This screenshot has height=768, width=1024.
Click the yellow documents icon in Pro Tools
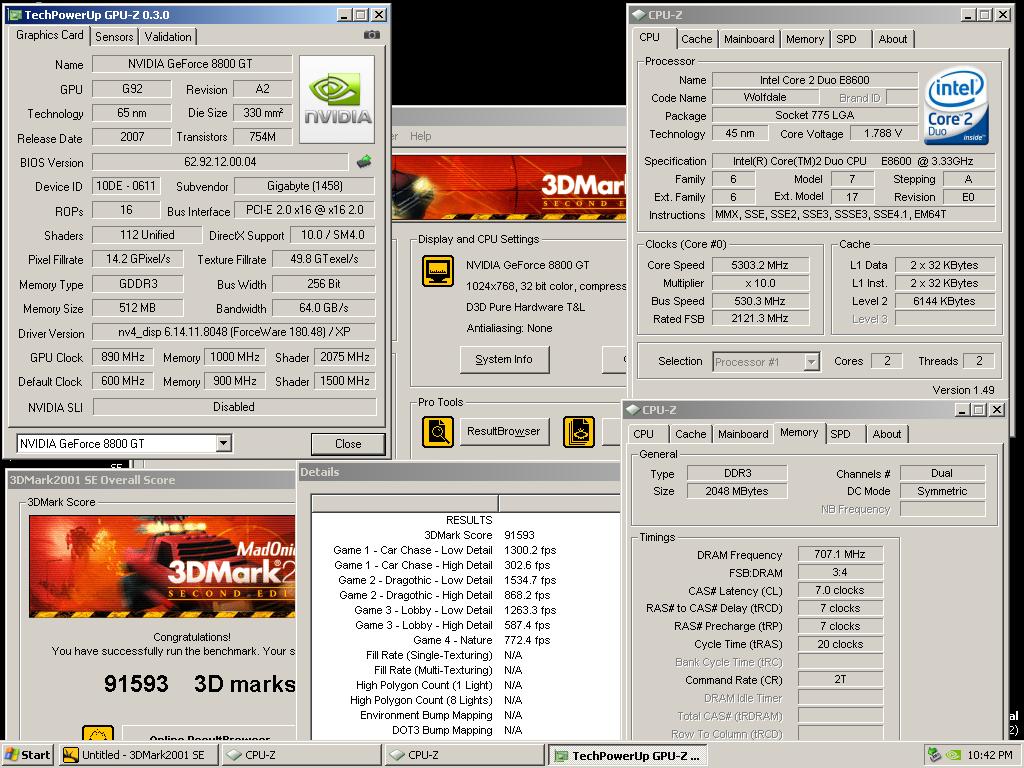pyautogui.click(x=579, y=432)
